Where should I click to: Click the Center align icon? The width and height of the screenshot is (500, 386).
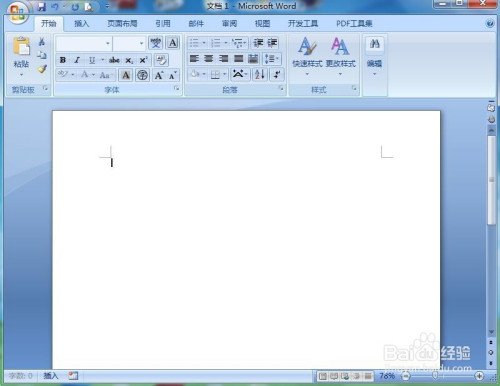coord(209,59)
